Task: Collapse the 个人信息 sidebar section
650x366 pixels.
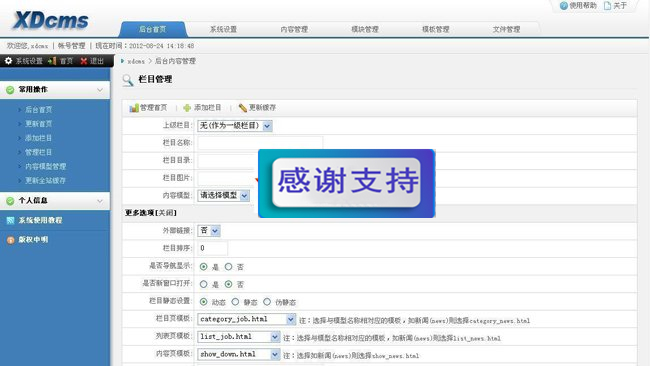Action: point(100,201)
